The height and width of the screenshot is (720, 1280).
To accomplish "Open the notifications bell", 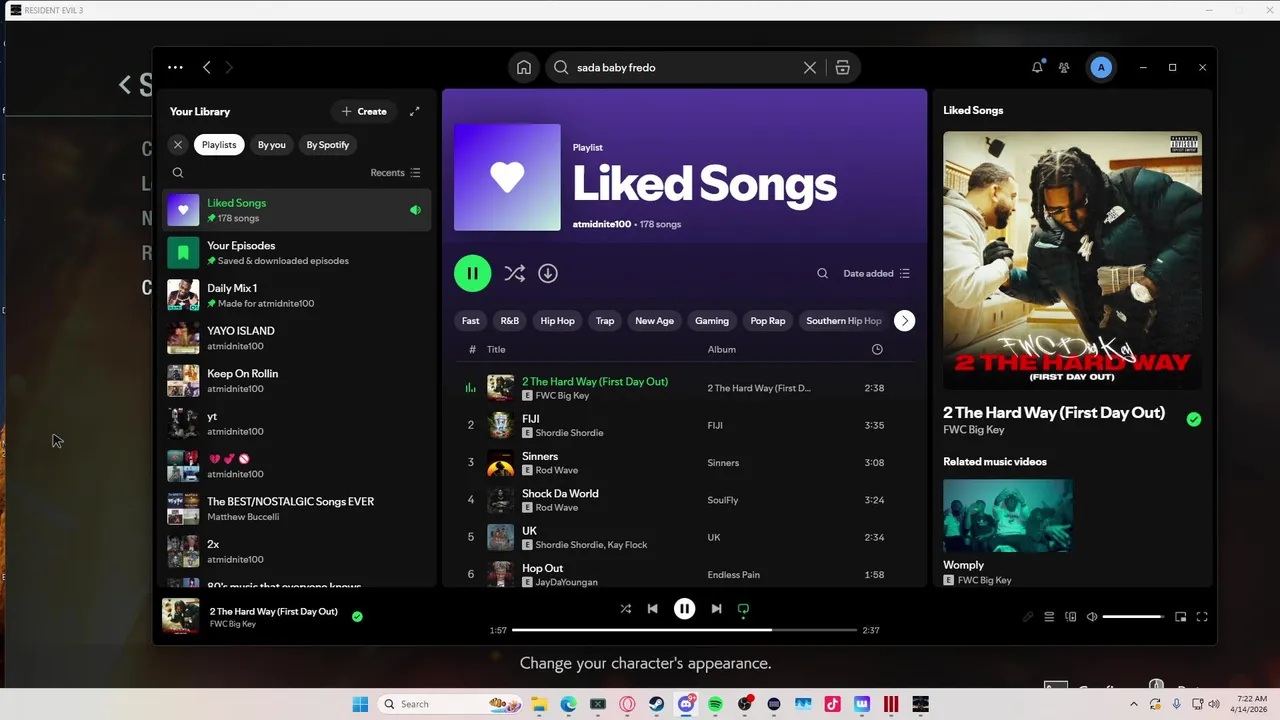I will [x=1037, y=67].
